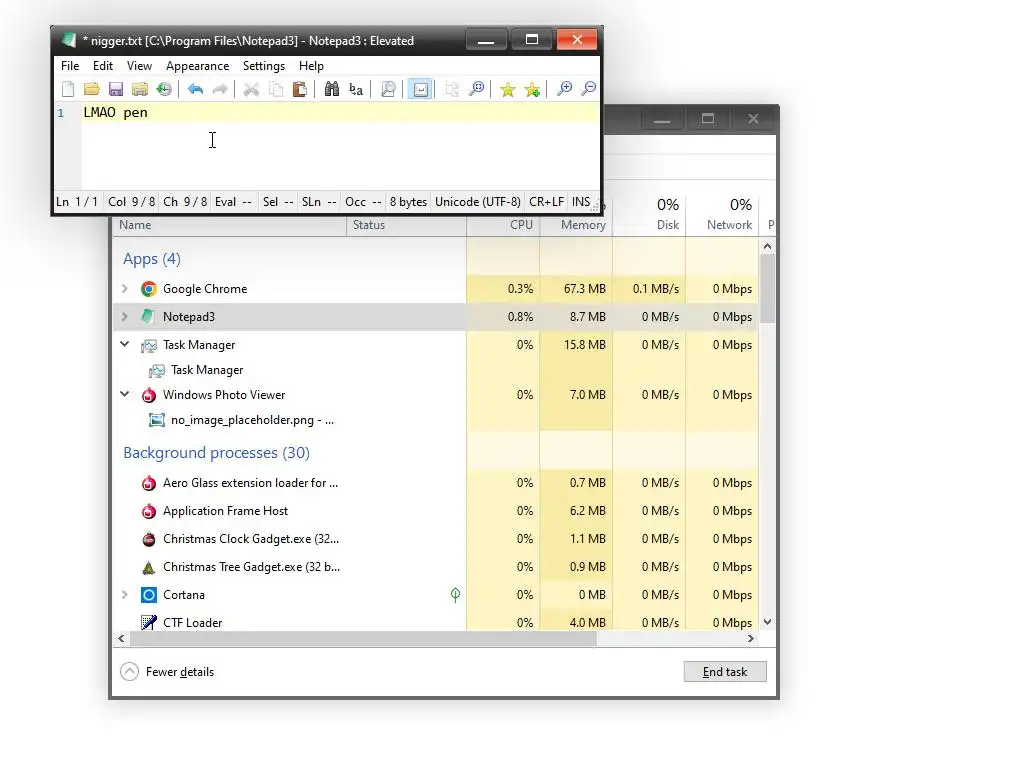Open the Settings menu in Notepad3
This screenshot has width=1024, height=768.
264,66
